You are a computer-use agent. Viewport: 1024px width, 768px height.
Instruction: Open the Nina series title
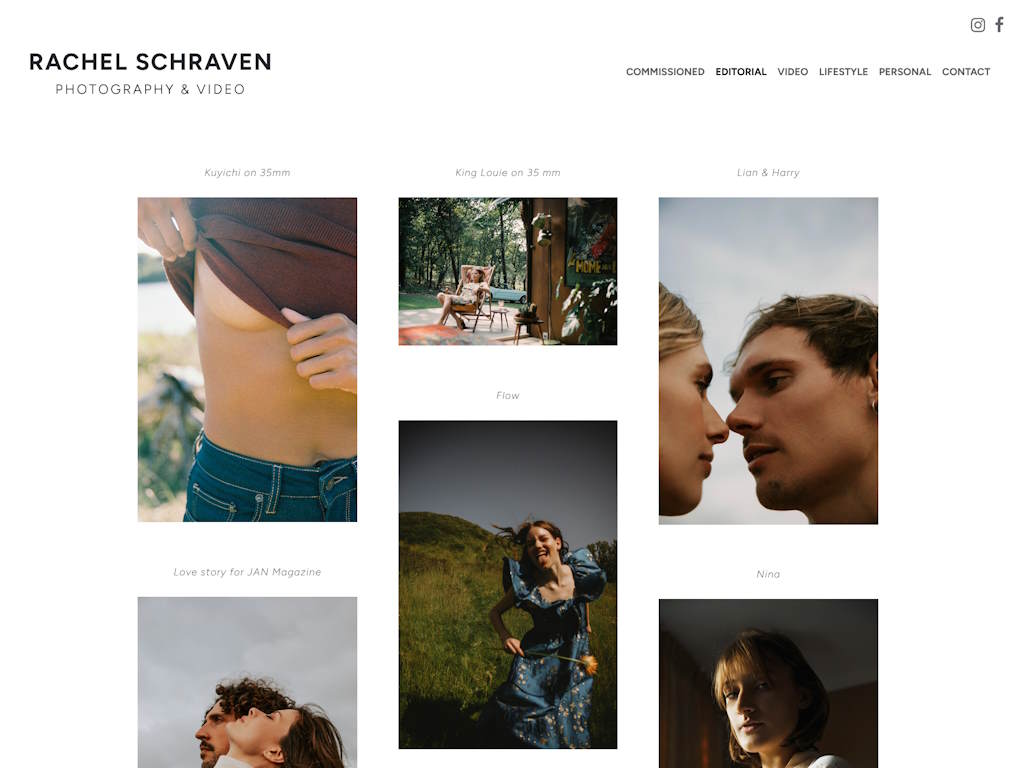tap(768, 574)
